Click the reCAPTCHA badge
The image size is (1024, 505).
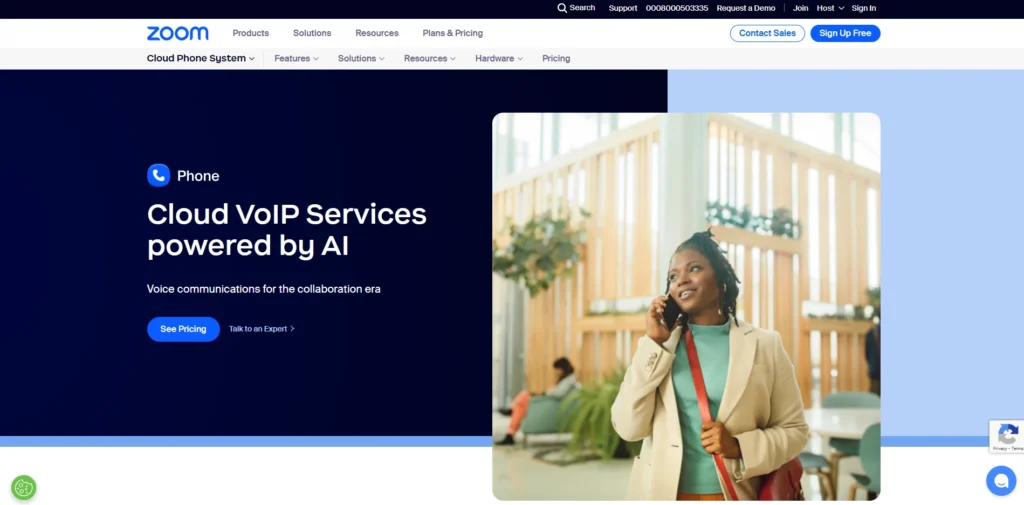point(1006,436)
